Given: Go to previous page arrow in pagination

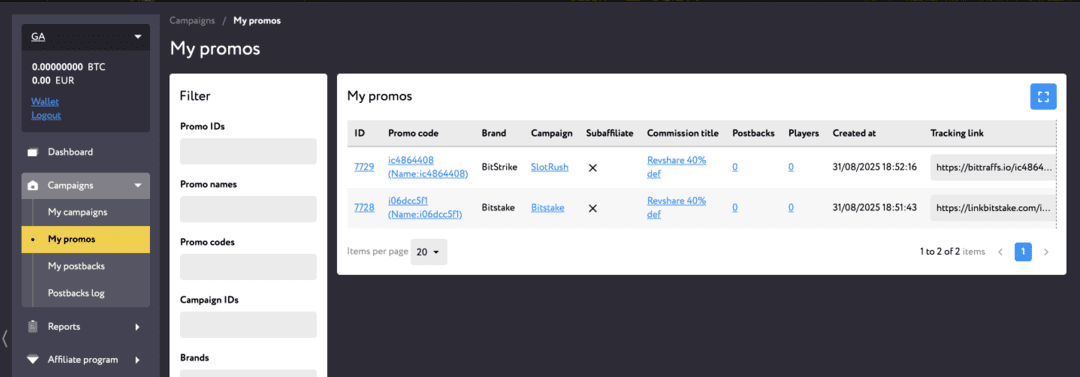Looking at the screenshot, I should pyautogui.click(x=1000, y=252).
